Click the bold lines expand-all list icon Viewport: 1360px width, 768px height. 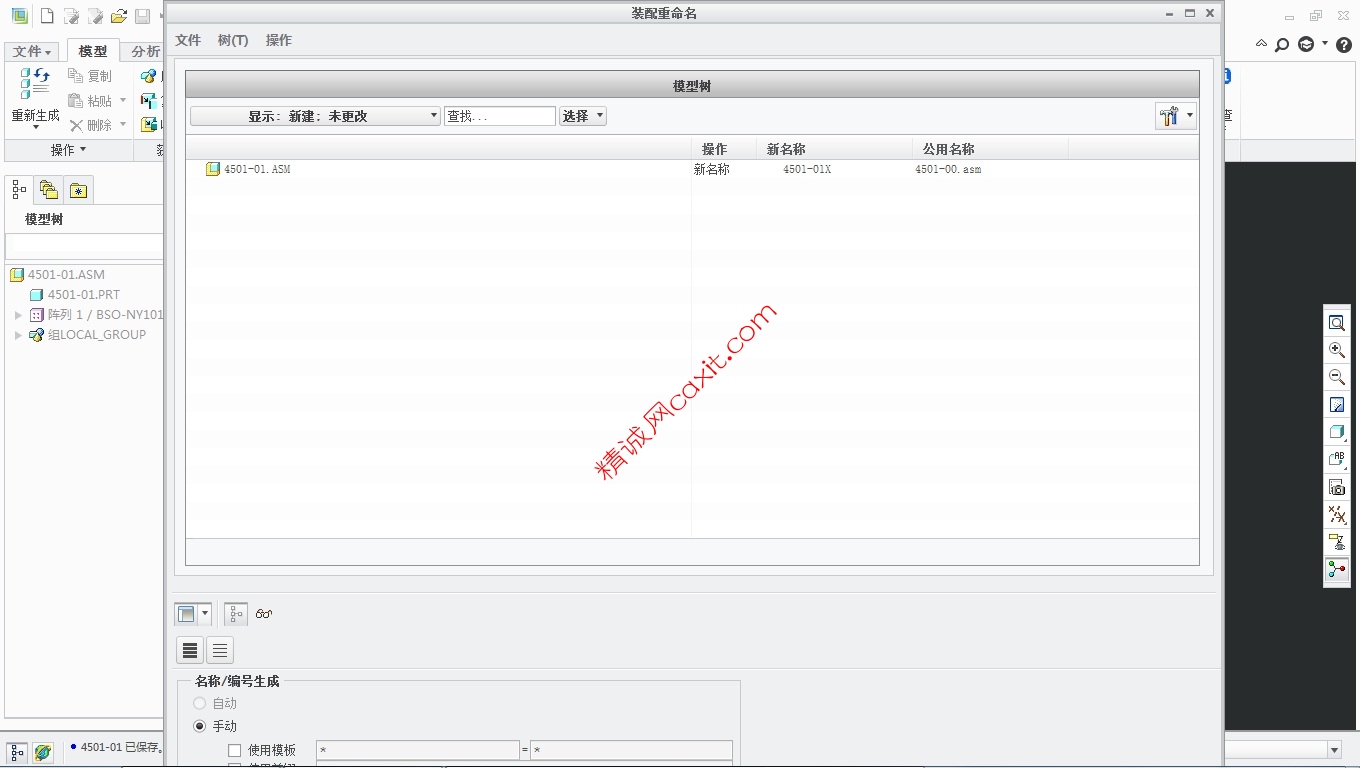(x=190, y=650)
